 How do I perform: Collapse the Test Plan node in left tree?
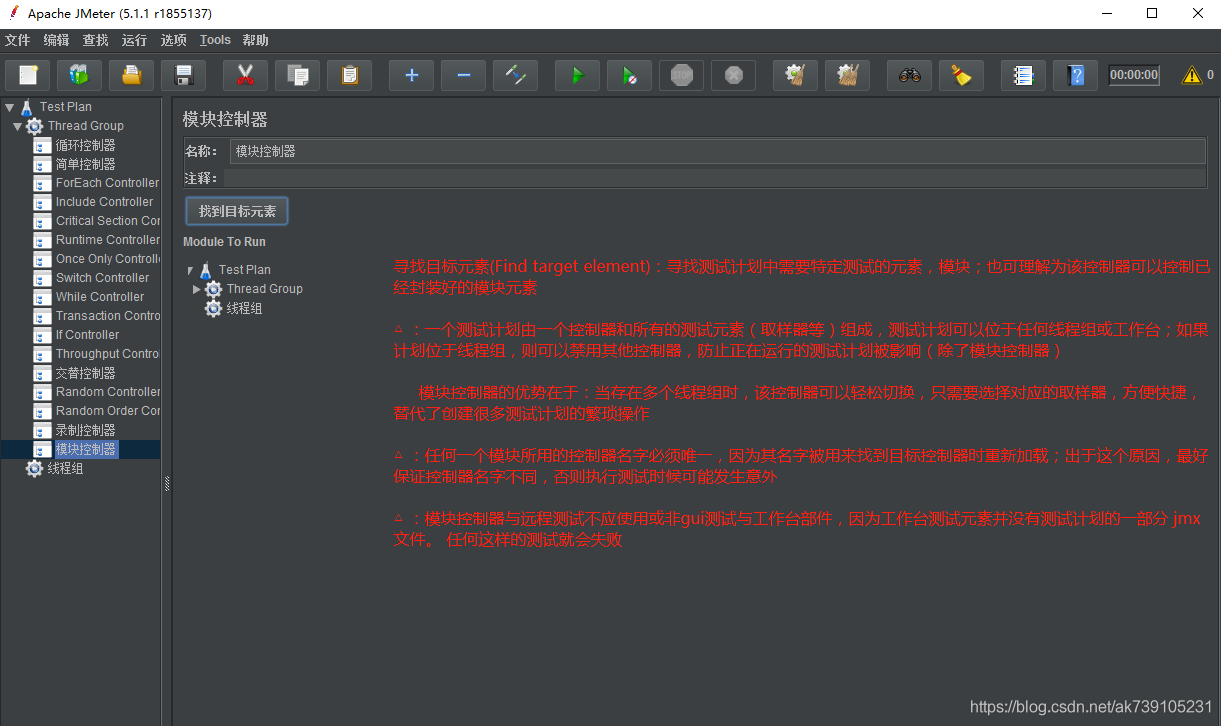(x=9, y=107)
